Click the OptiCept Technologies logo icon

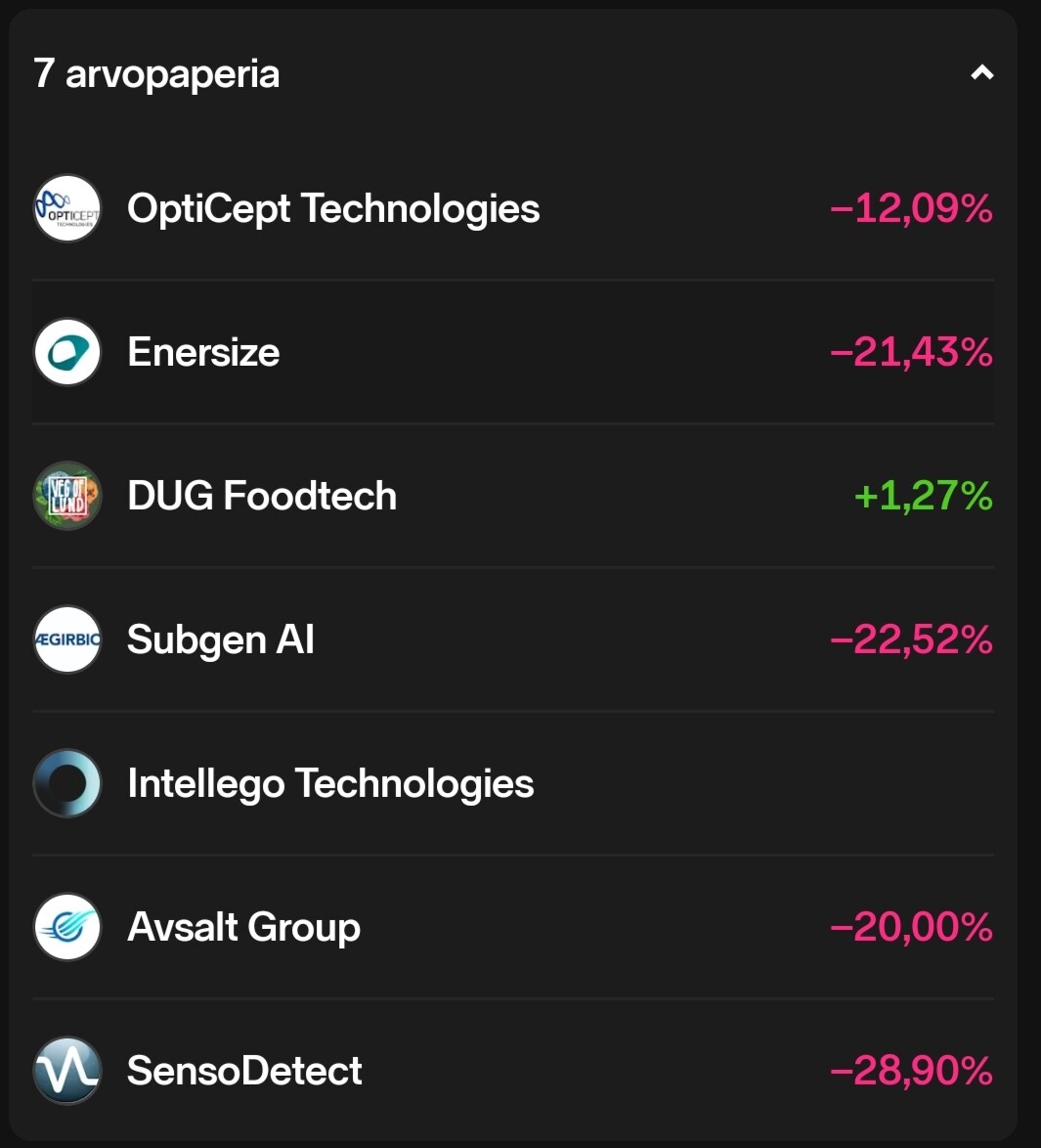(x=67, y=208)
